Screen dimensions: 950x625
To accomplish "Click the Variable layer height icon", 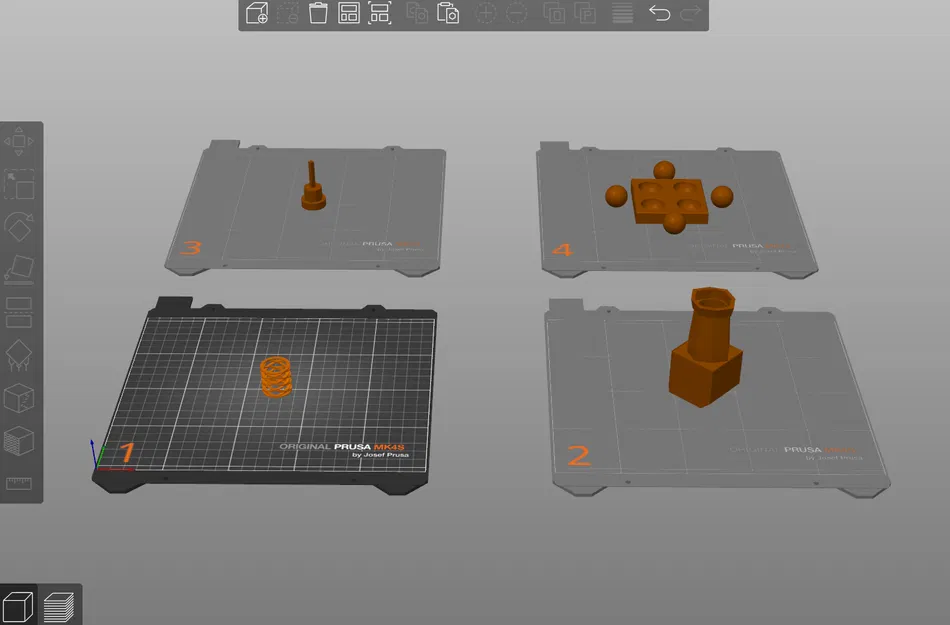I will click(622, 13).
